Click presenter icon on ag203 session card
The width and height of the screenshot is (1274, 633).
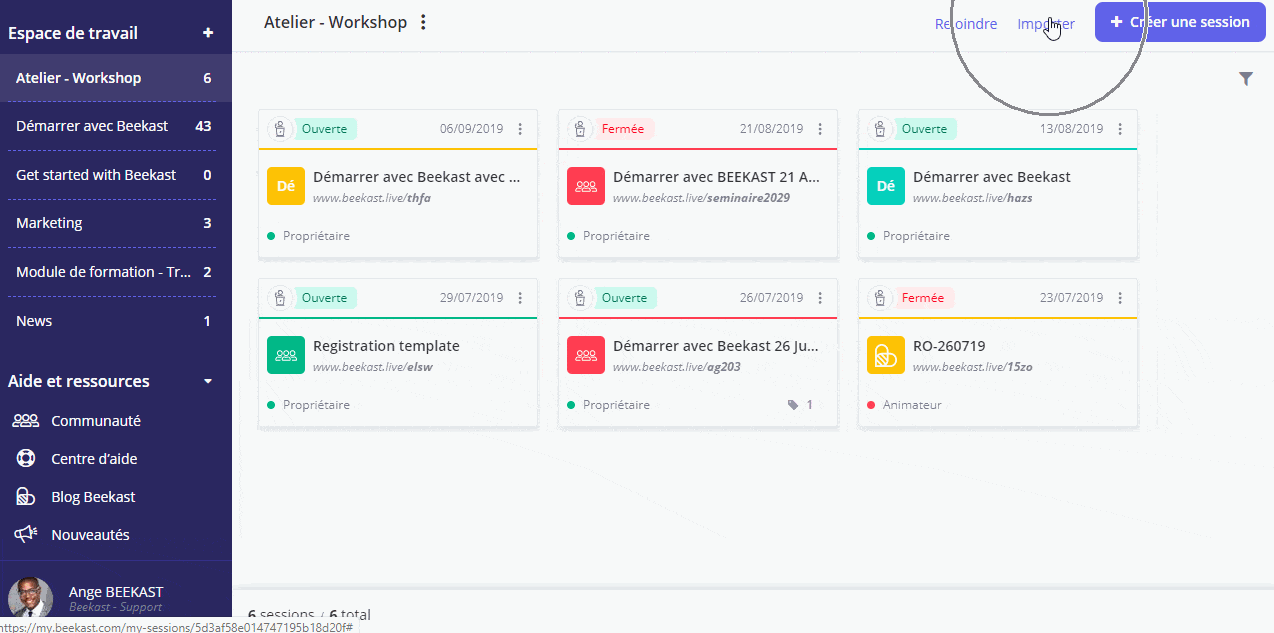click(x=580, y=298)
